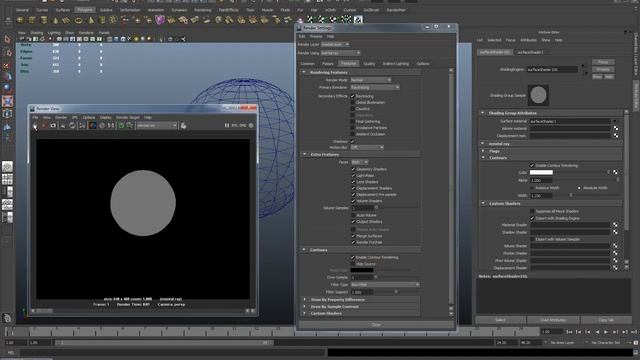The height and width of the screenshot is (360, 640).
Task: Toggle Enable Contour Rendering in Render Settings
Action: tap(353, 258)
